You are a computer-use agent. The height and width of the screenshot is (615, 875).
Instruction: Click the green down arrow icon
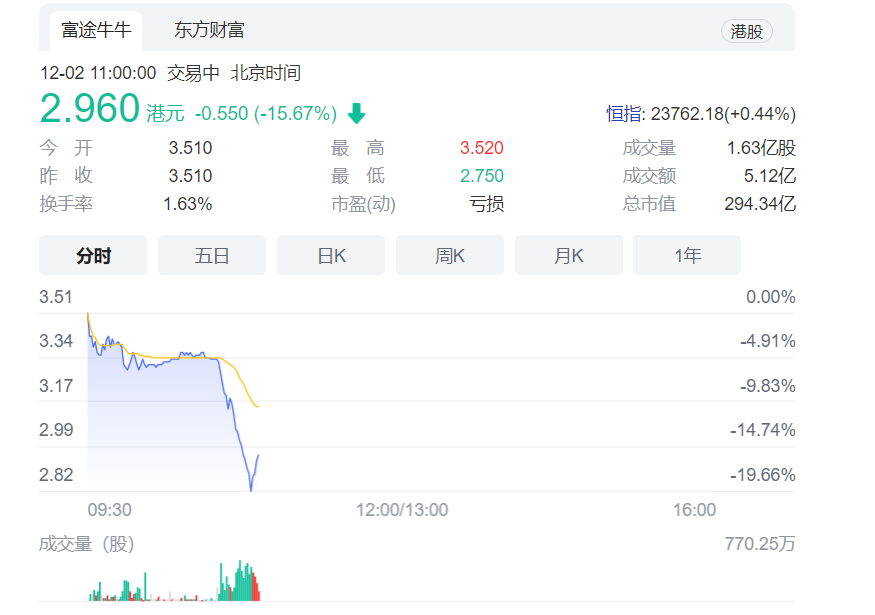pyautogui.click(x=356, y=113)
